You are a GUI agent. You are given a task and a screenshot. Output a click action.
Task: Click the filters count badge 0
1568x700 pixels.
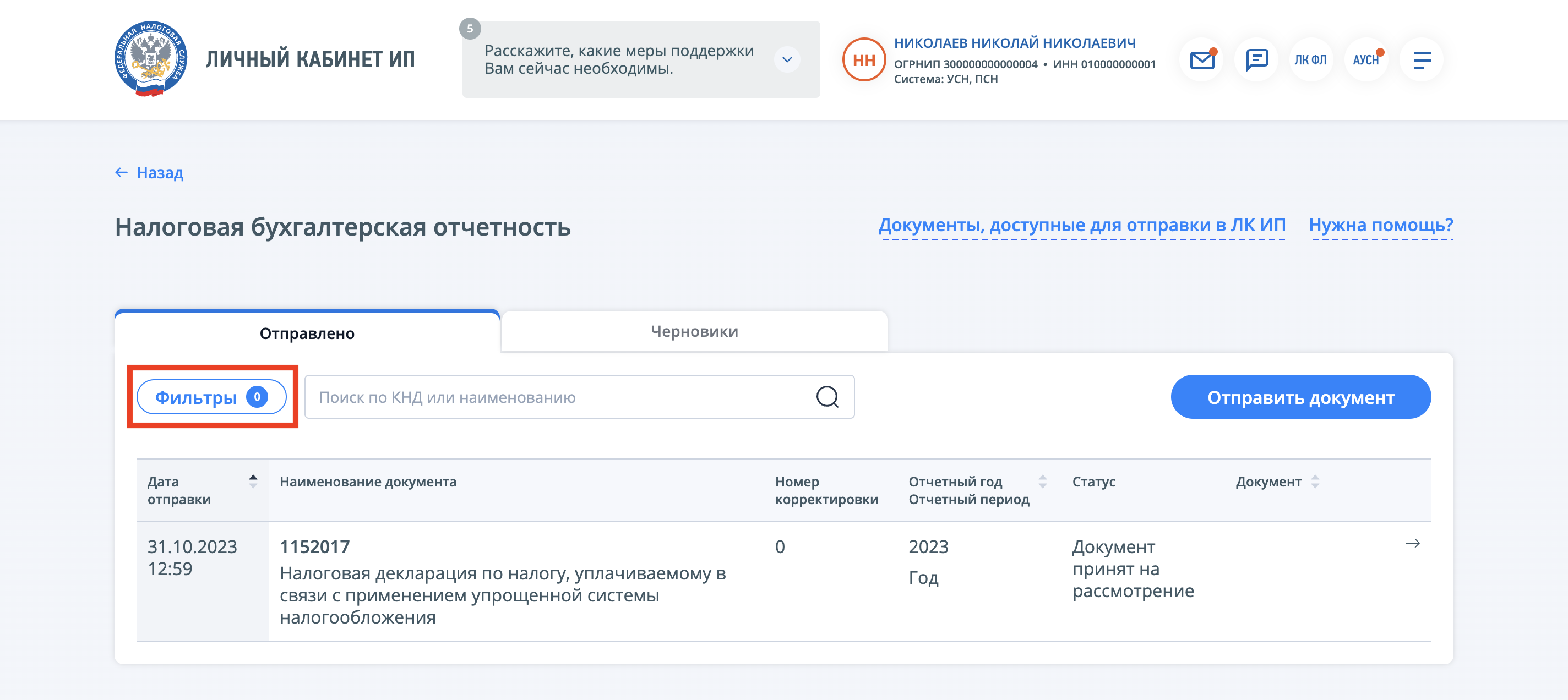257,397
